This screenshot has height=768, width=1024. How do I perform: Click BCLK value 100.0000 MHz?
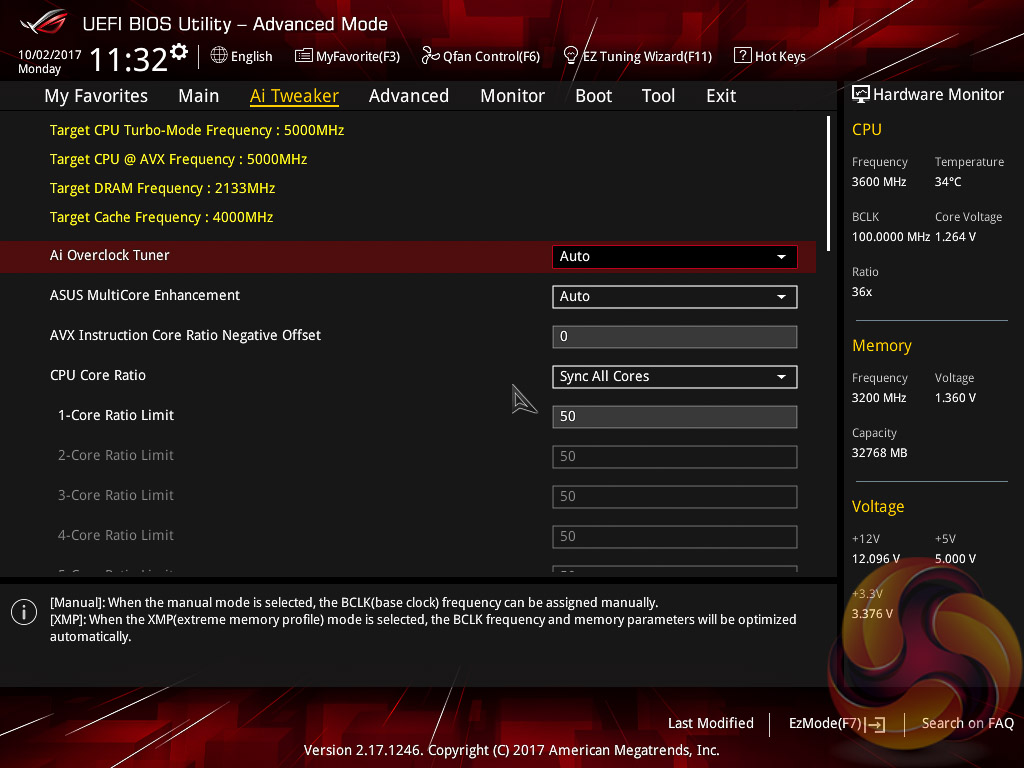890,236
